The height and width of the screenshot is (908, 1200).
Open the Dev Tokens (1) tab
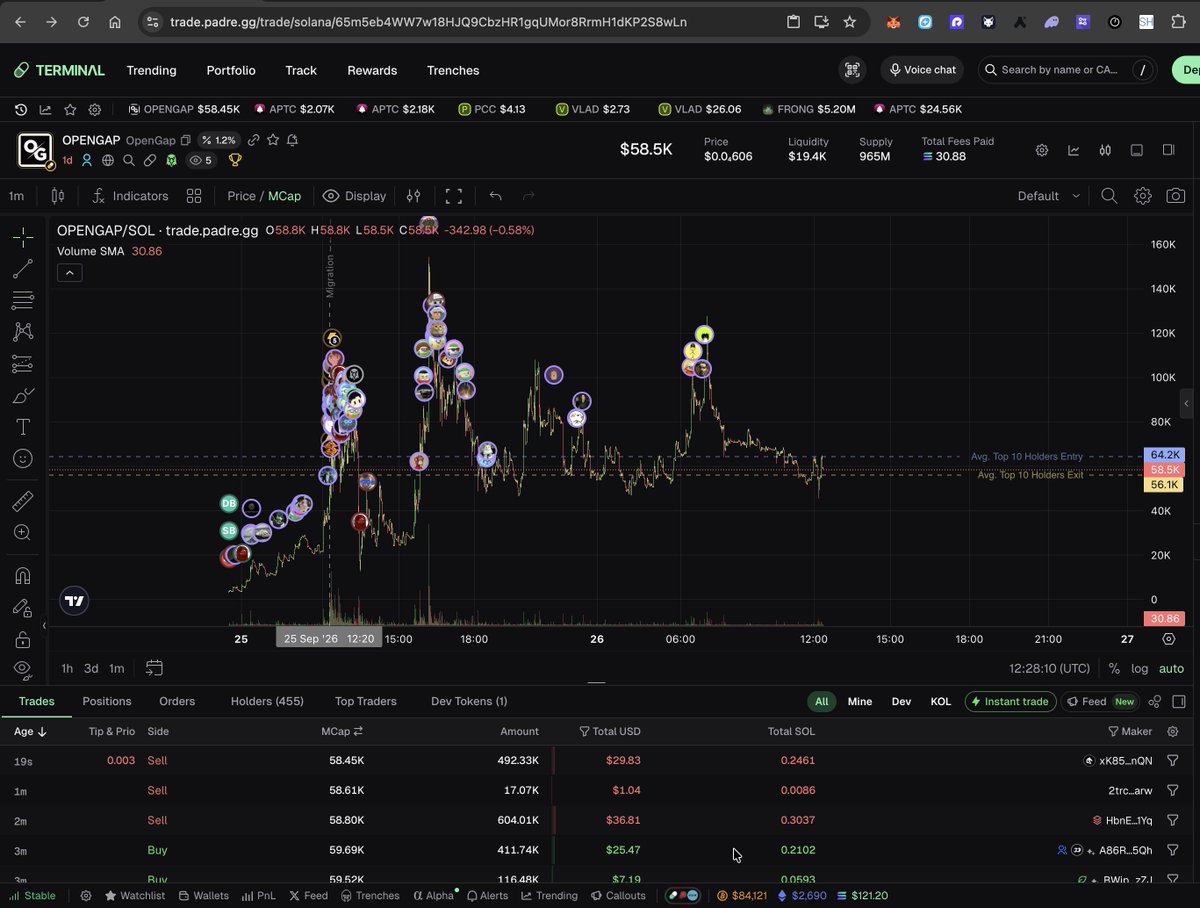point(469,701)
